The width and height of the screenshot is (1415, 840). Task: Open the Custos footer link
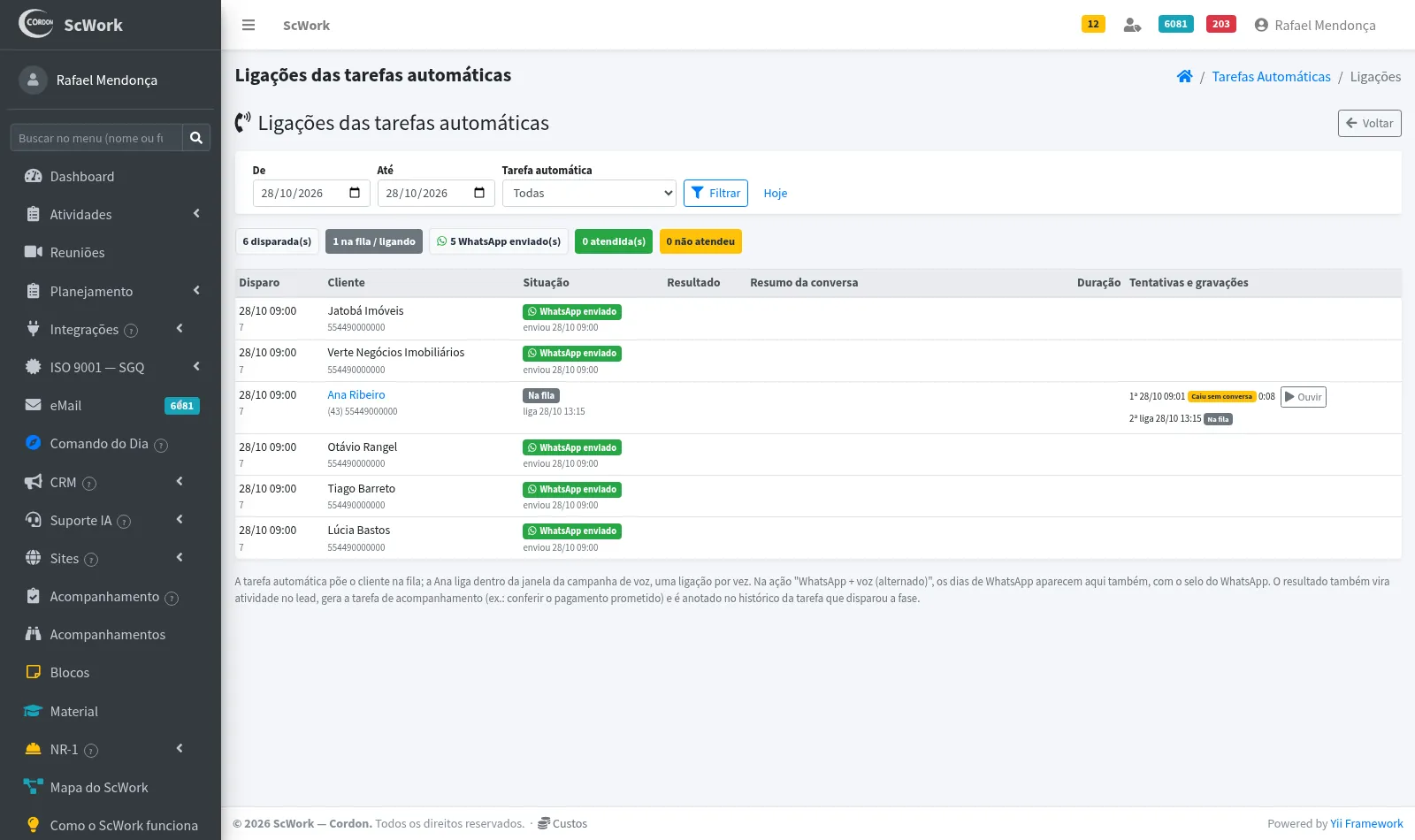[562, 823]
